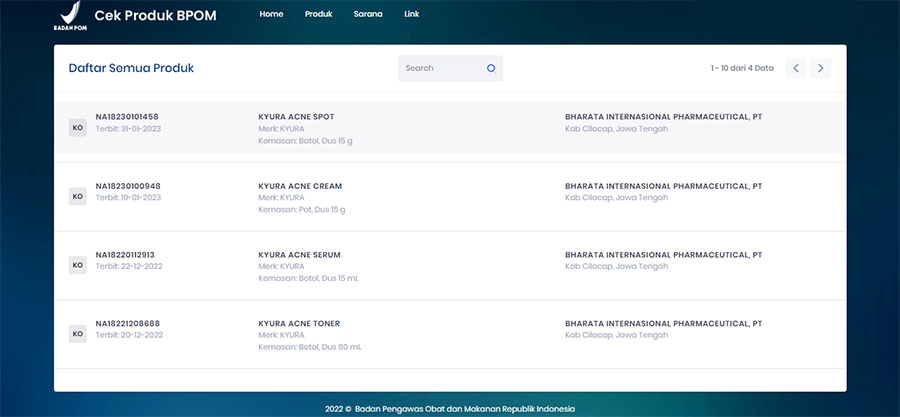Viewport: 900px width, 417px height.
Task: Click the Daftar Semua Produk heading
Action: point(131,68)
